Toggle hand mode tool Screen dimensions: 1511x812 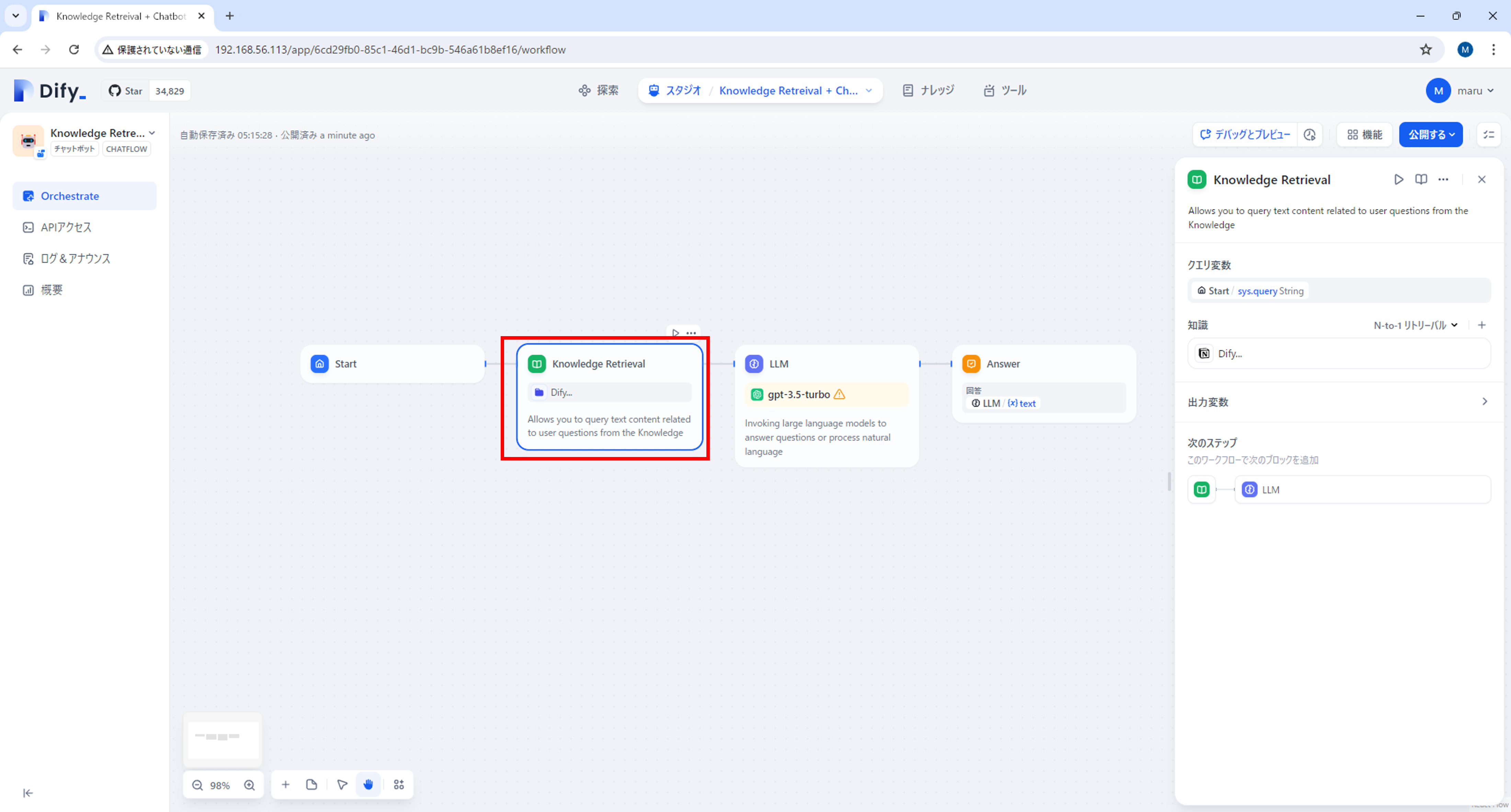[x=368, y=785]
